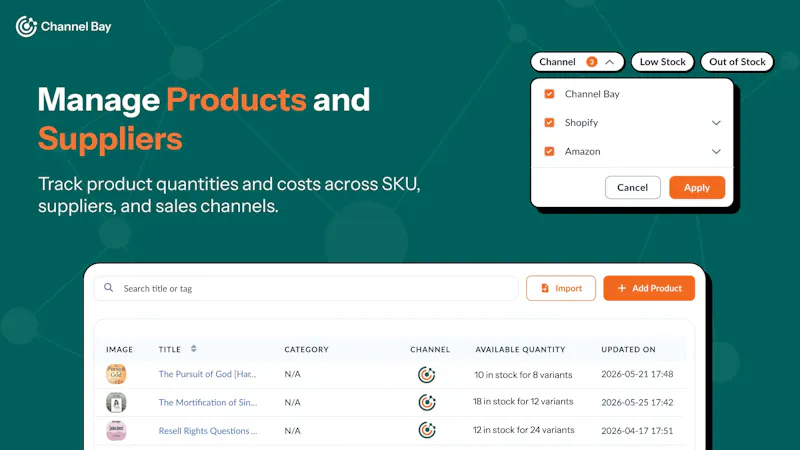Click the Channel Bay label in filter list
This screenshot has width=800, height=450.
[592, 94]
